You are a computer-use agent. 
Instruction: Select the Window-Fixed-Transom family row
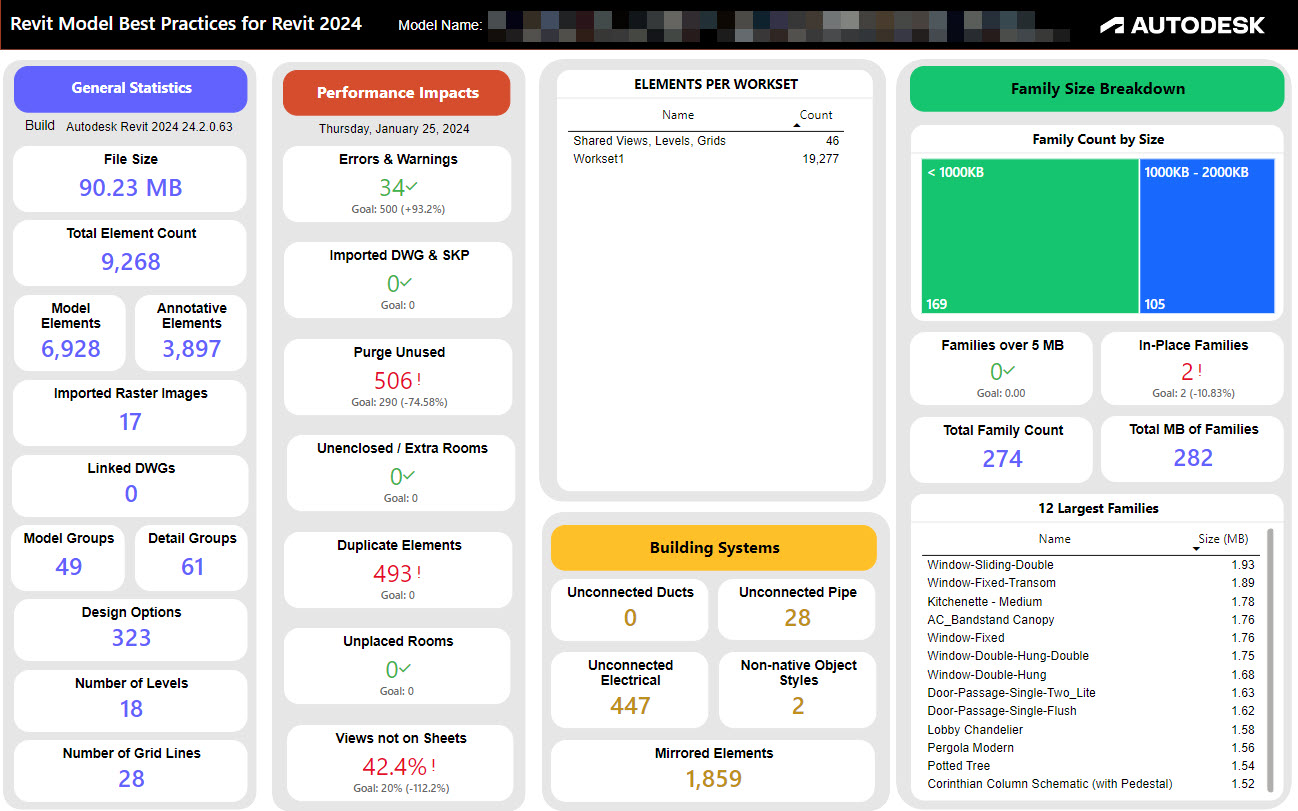tap(1090, 583)
